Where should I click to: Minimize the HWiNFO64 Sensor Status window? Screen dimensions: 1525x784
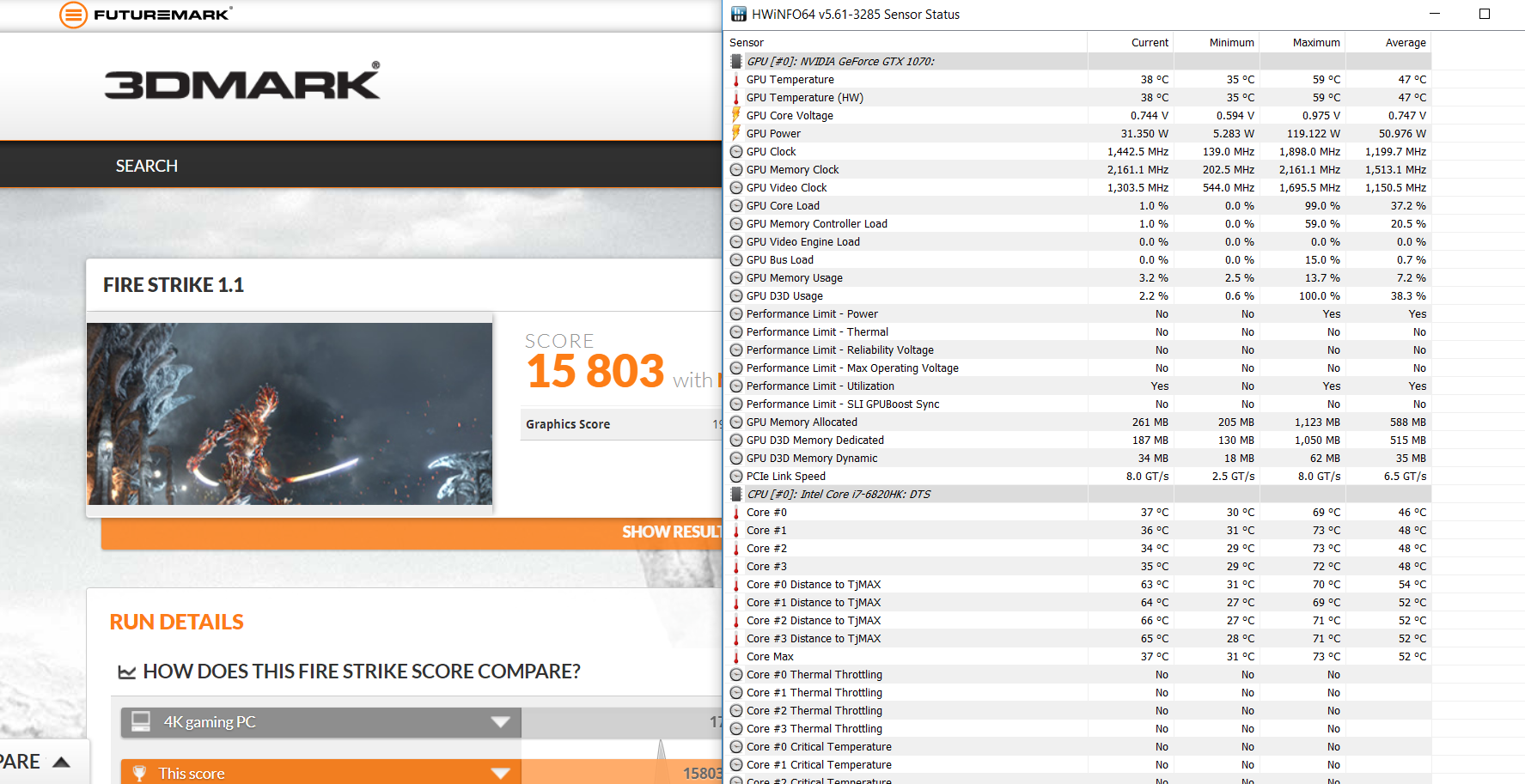1435,14
